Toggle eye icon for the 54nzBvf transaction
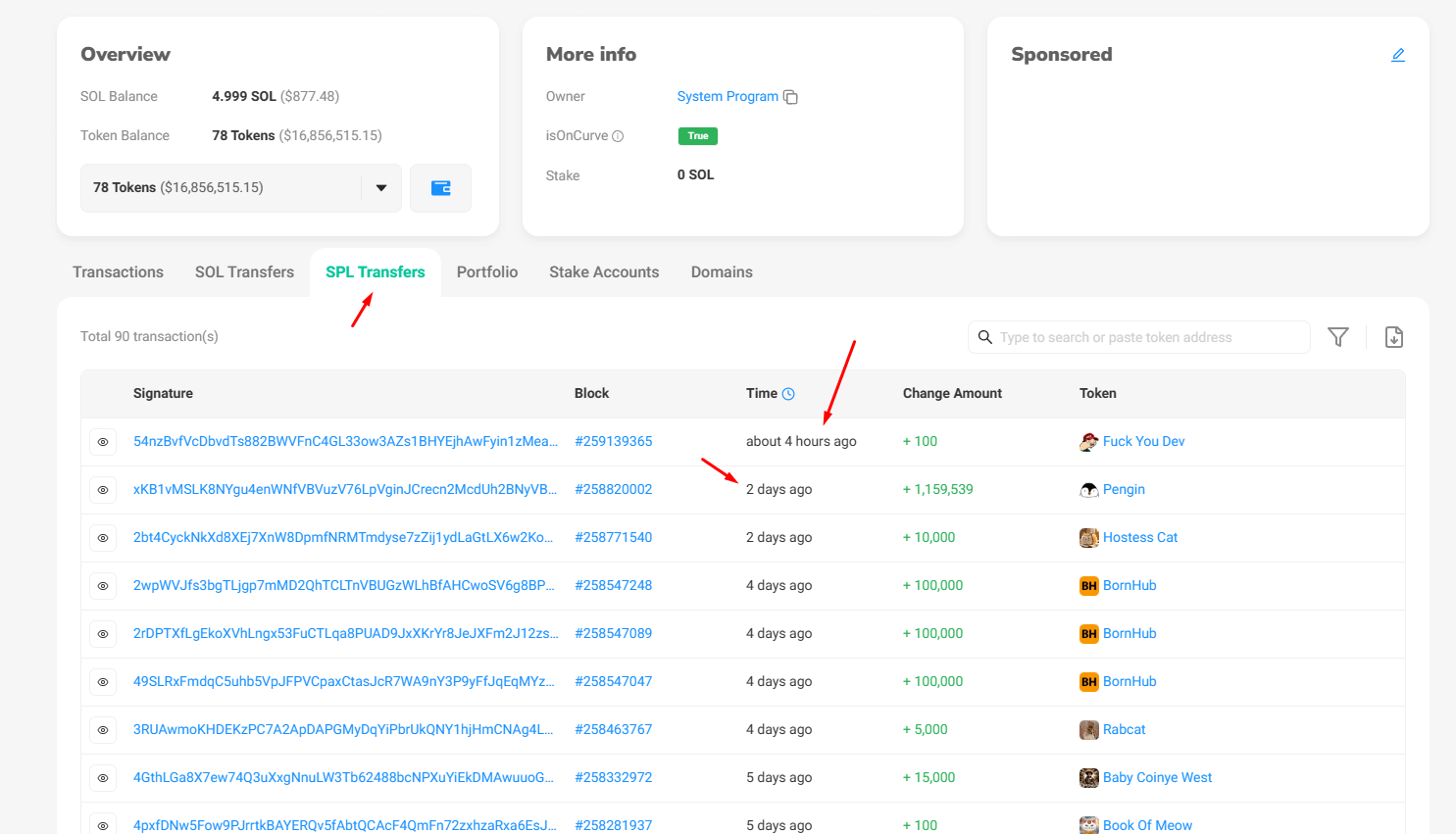 pos(103,442)
